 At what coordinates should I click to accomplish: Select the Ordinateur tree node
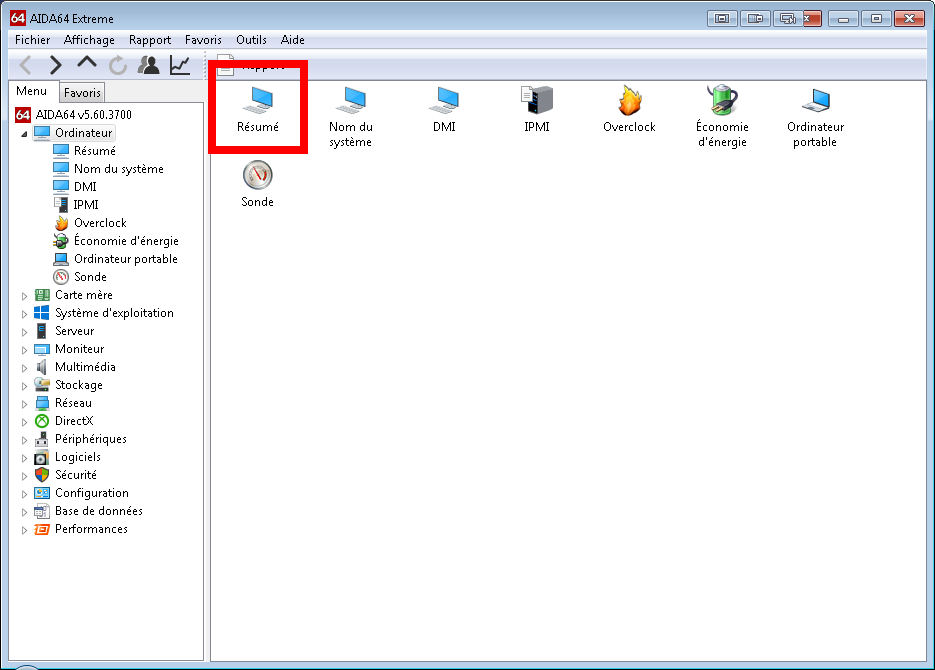[83, 132]
